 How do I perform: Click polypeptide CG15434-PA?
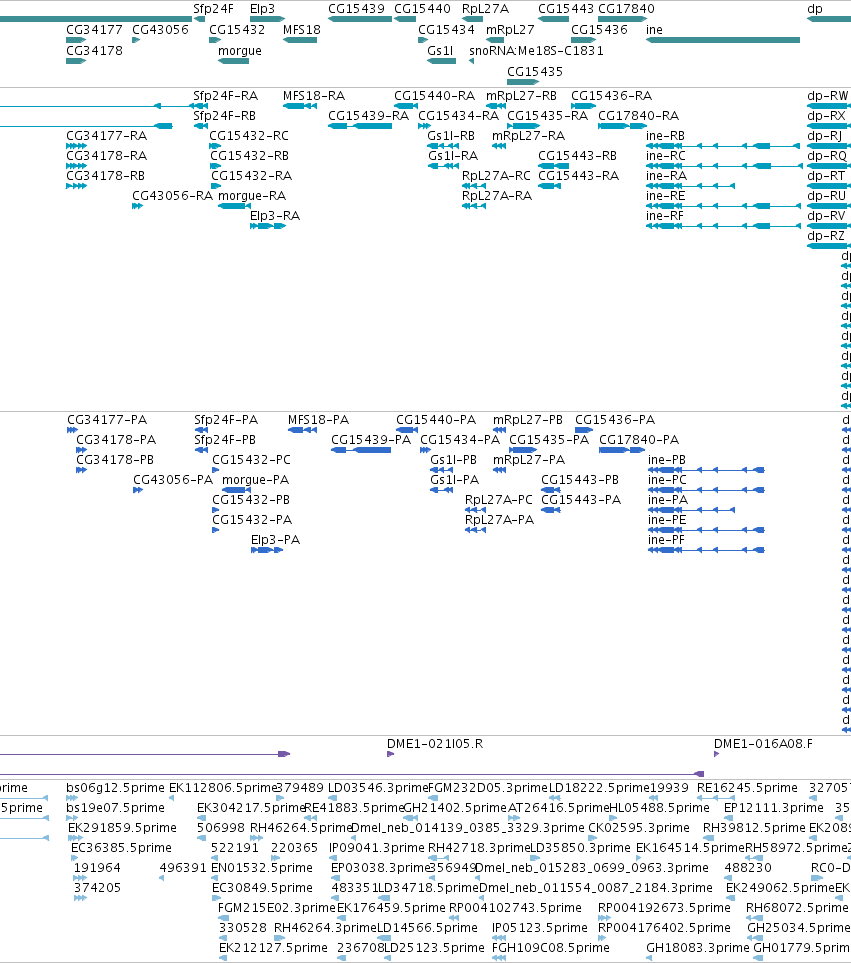tap(460, 440)
